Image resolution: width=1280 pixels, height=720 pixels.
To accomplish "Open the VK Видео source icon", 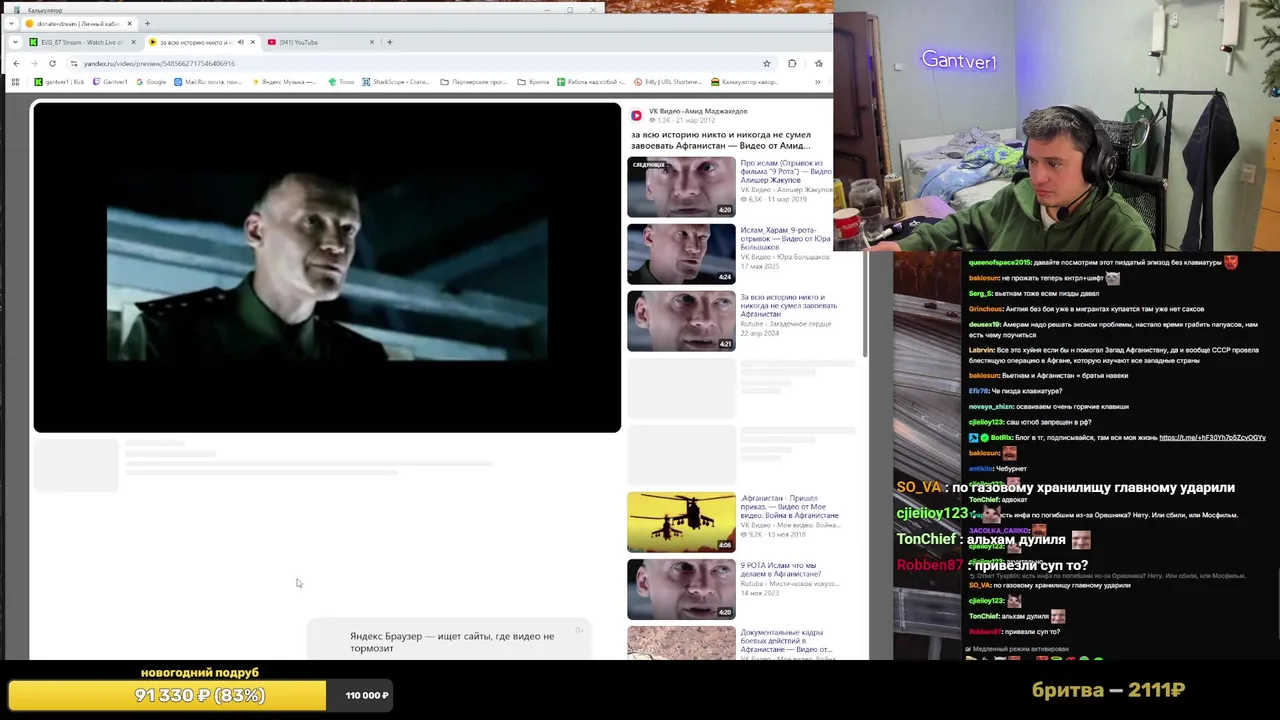I will [636, 115].
